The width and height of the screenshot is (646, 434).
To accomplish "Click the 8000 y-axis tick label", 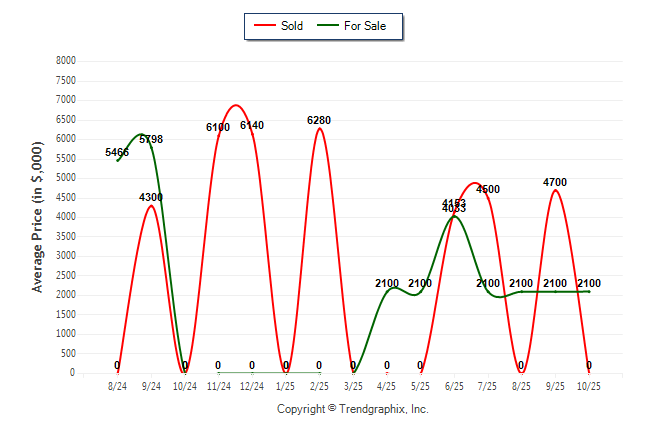I will click(65, 61).
